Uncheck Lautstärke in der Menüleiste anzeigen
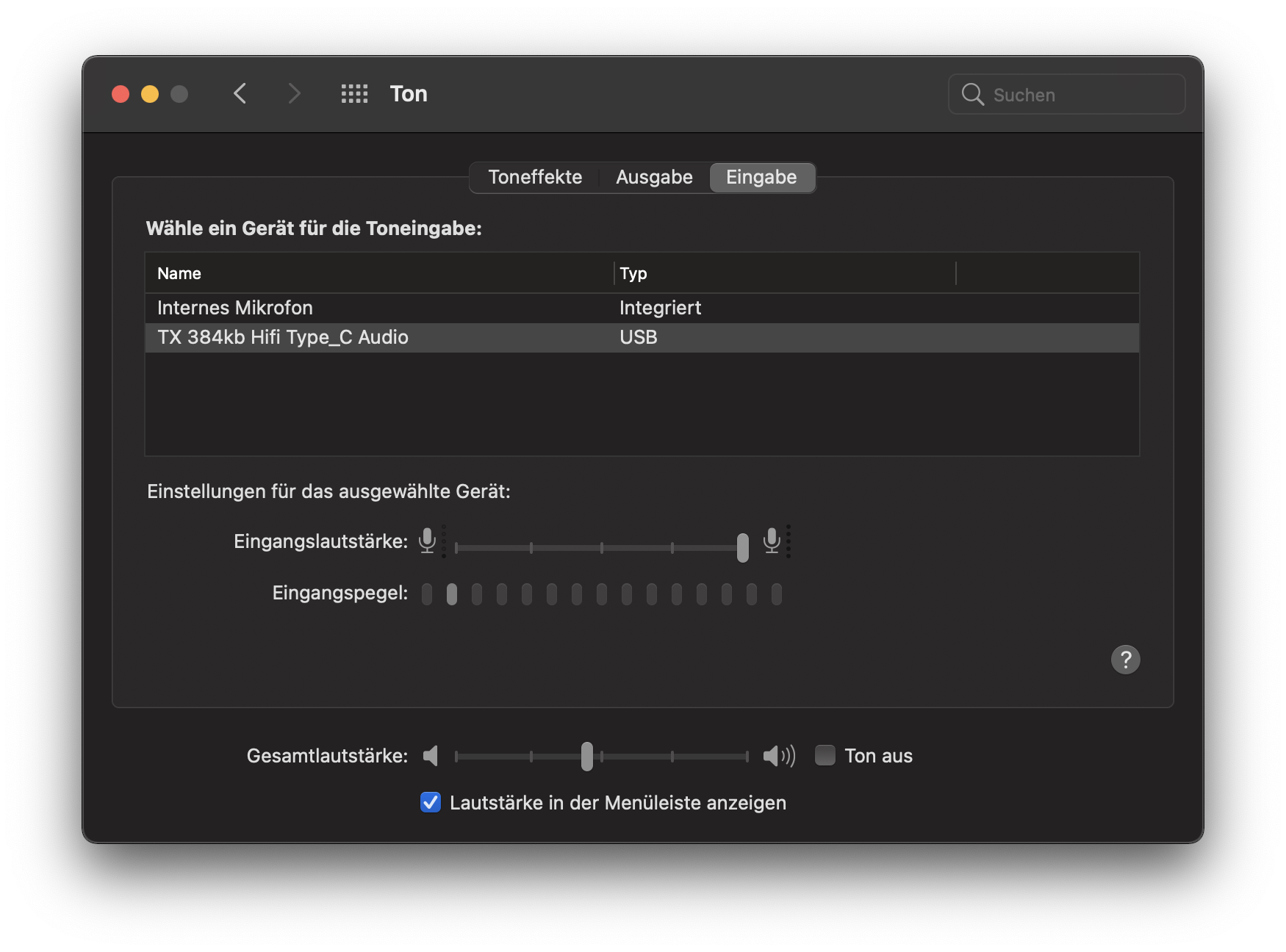Screen dimensions: 1286x952 point(431,803)
